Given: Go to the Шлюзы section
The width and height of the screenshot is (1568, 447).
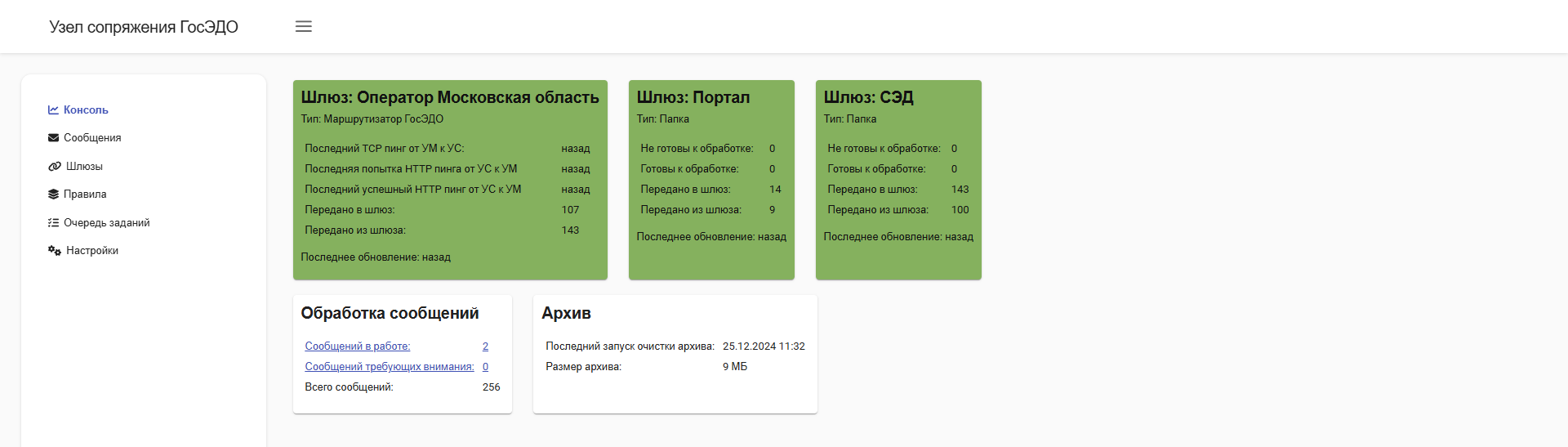Looking at the screenshot, I should tap(84, 166).
